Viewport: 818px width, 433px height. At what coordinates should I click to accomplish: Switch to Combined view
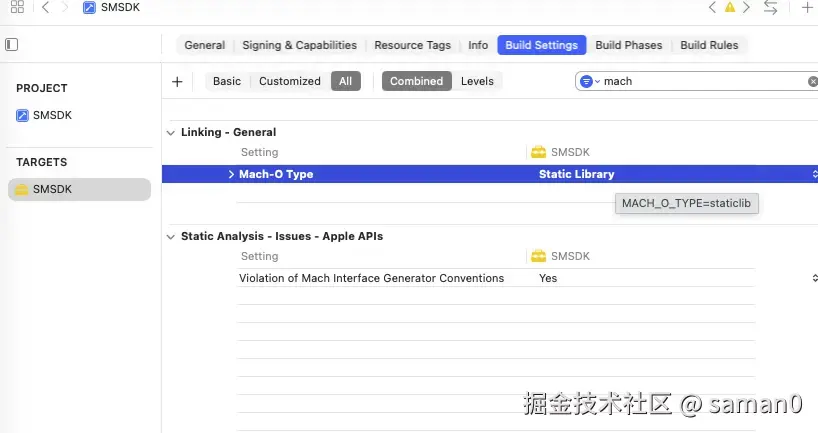coord(416,81)
